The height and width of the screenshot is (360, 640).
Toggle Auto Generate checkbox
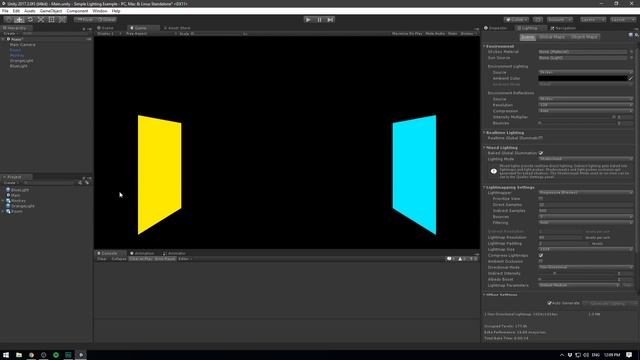click(x=549, y=303)
